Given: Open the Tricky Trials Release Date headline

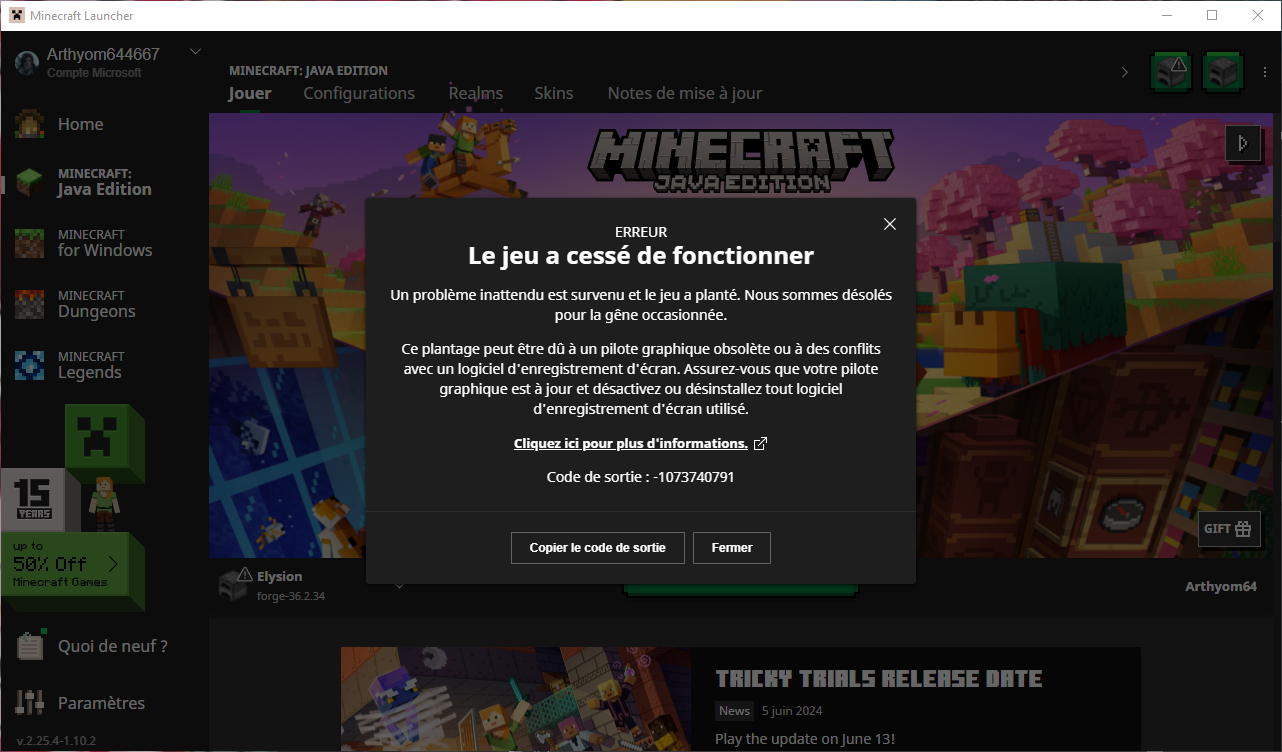Looking at the screenshot, I should pyautogui.click(x=879, y=680).
